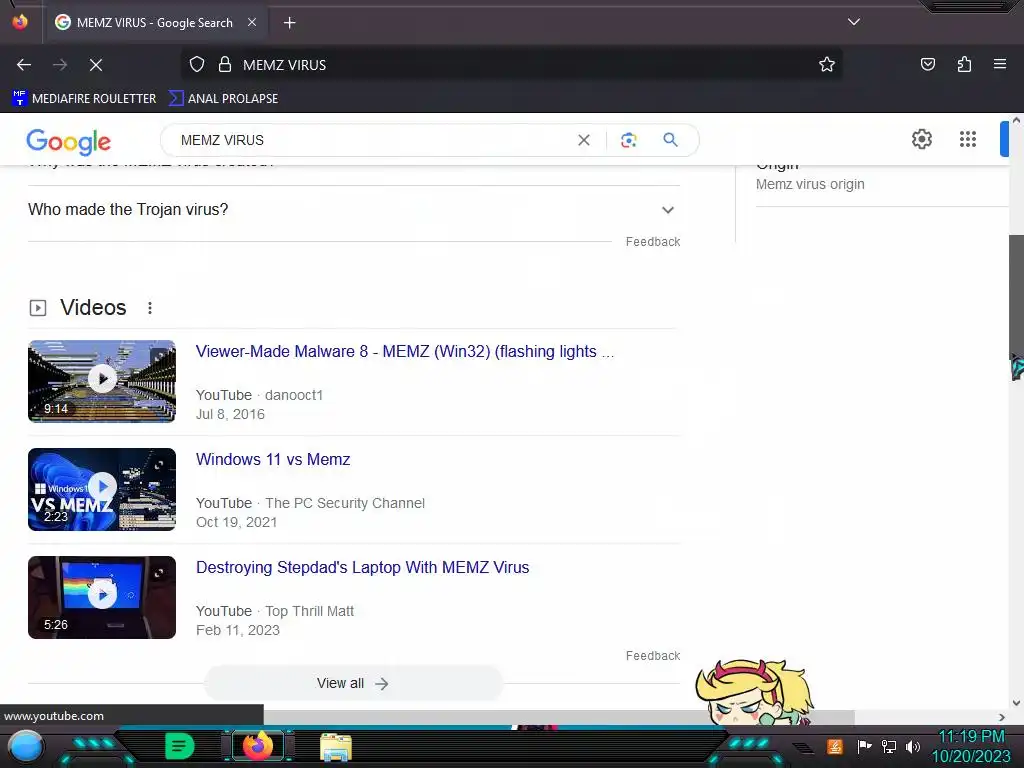This screenshot has height=768, width=1024.
Task: Open Google settings gear icon
Action: tap(921, 139)
